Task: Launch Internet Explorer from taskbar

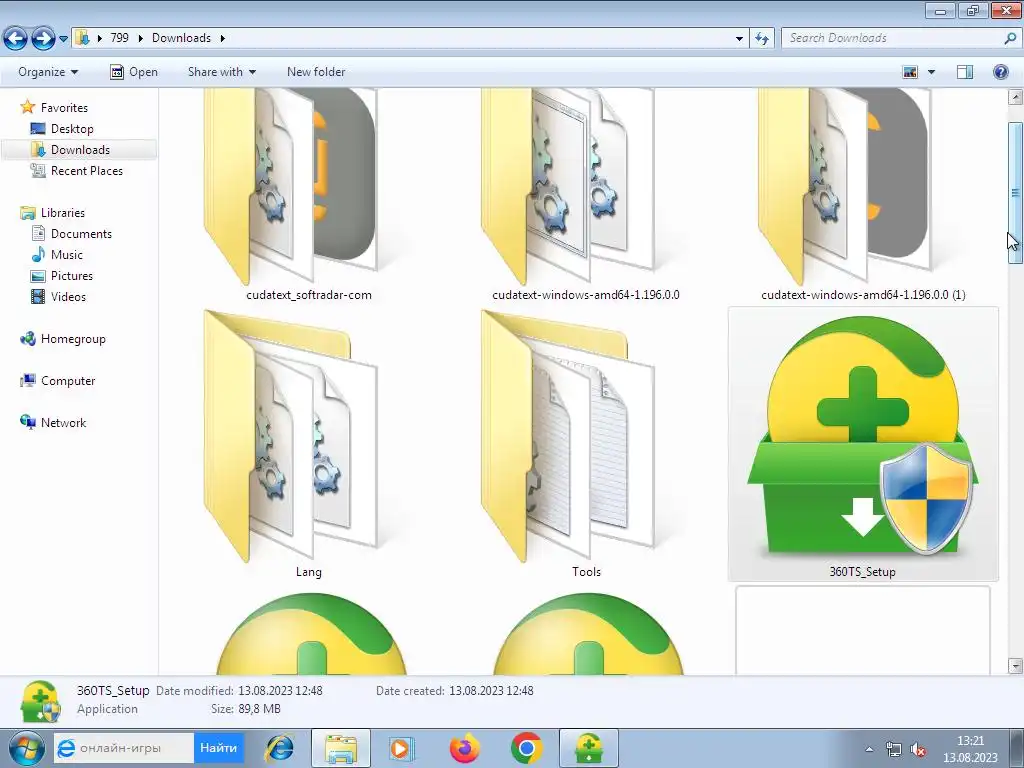Action: point(279,748)
